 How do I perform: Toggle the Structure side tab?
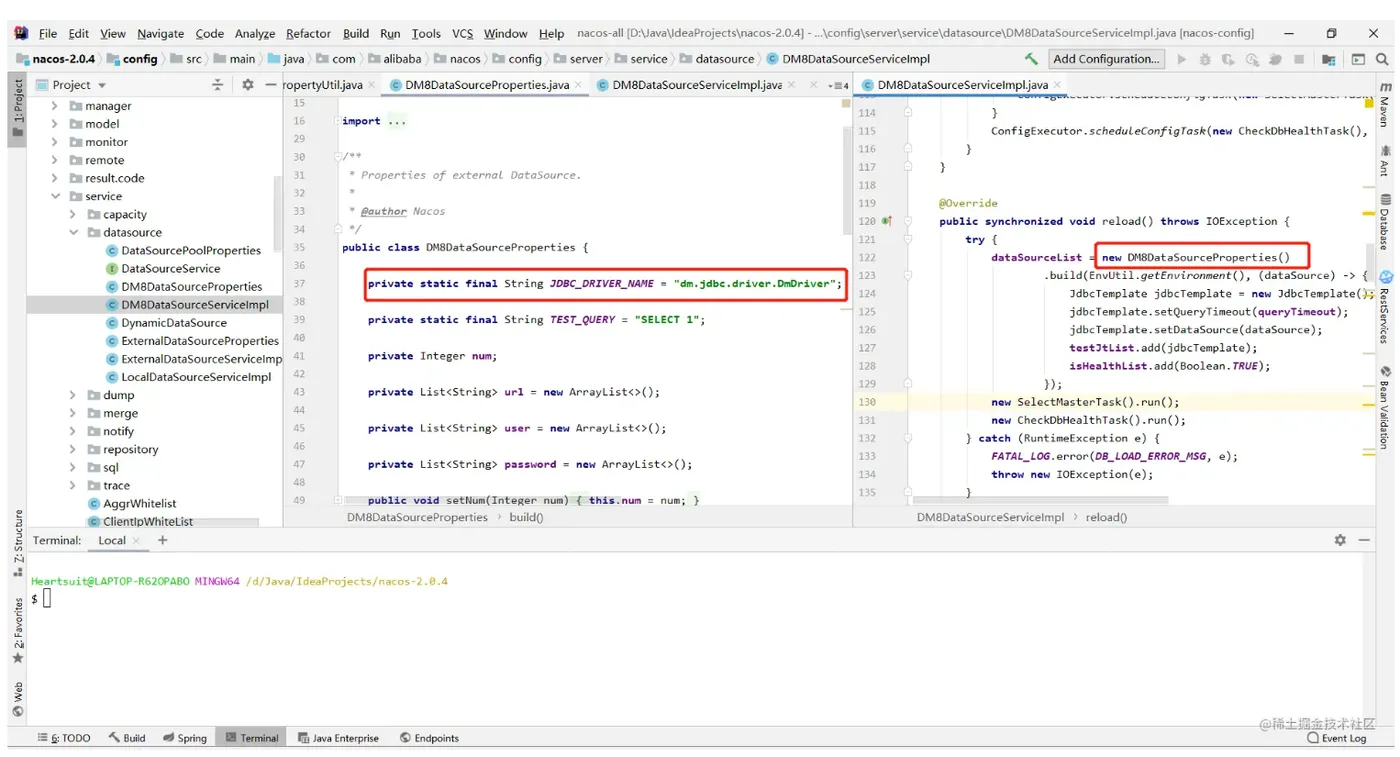click(x=18, y=543)
